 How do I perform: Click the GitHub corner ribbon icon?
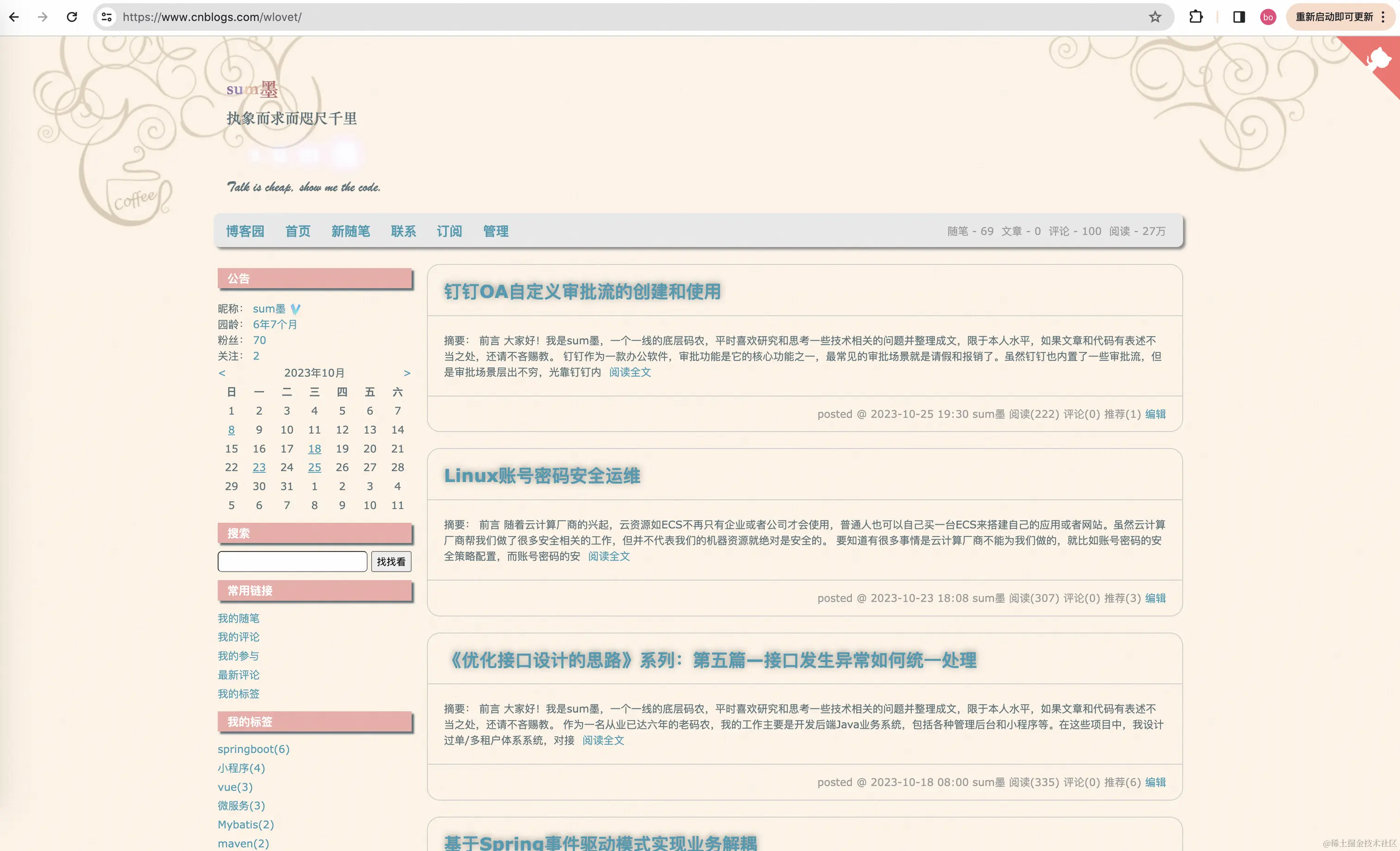[x=1377, y=59]
